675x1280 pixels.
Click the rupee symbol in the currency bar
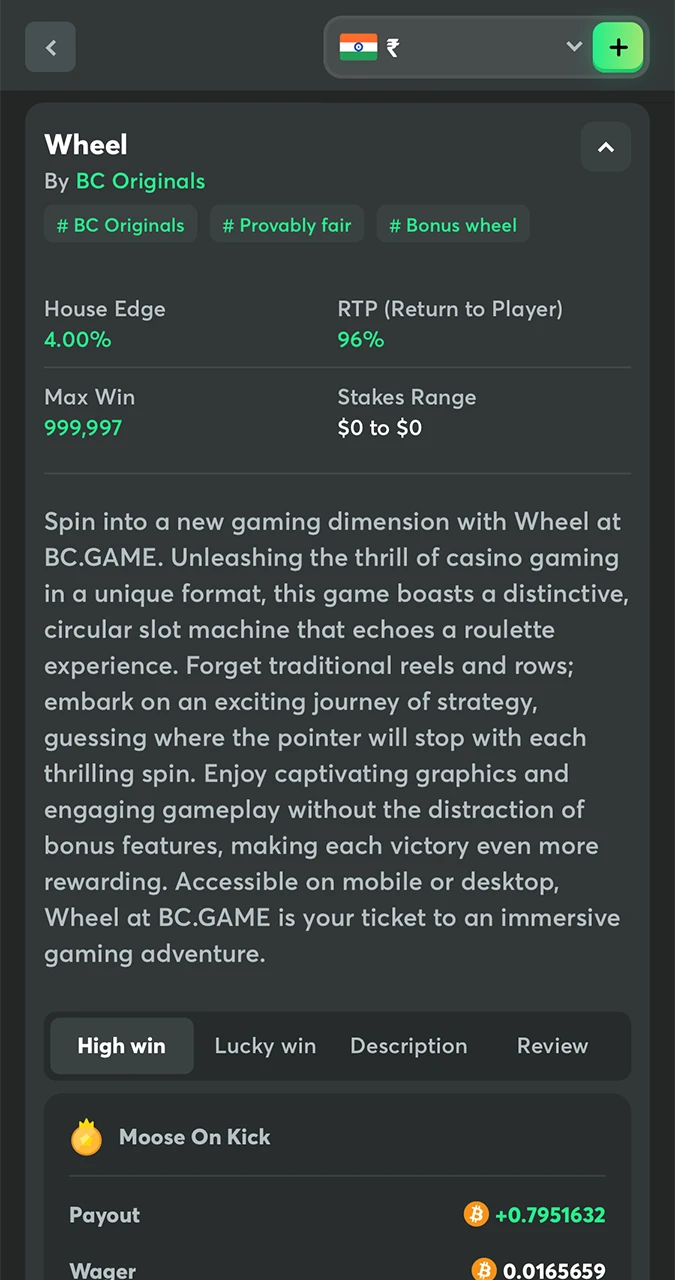pos(391,47)
